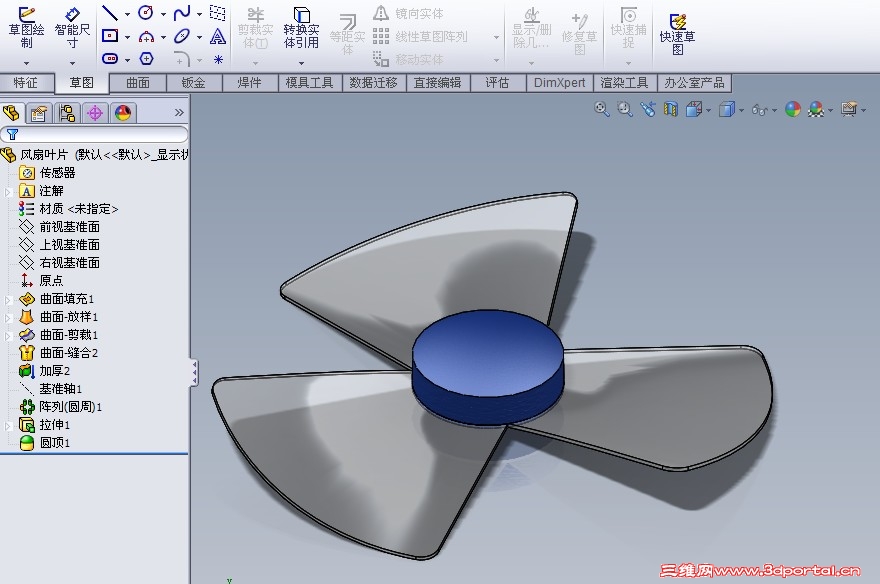Select the Point sketch tool
Screen dimensions: 880x584
tap(218, 59)
